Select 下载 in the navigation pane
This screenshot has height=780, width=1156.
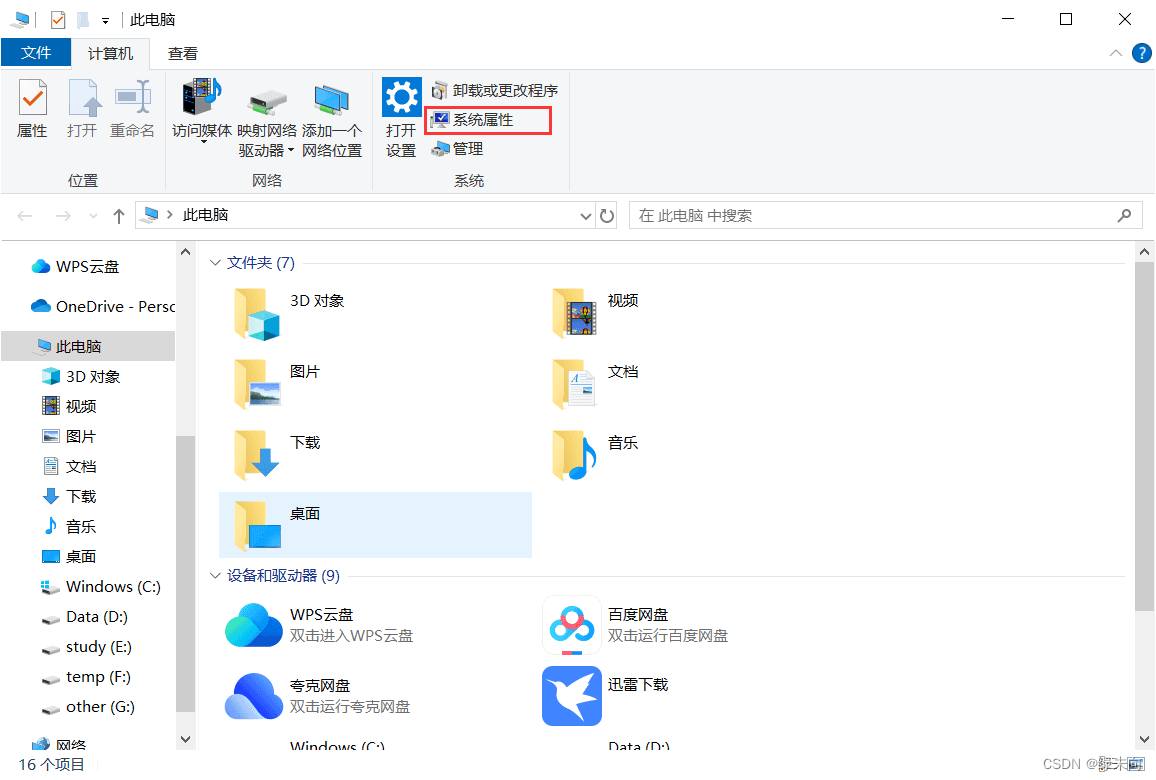(x=69, y=497)
